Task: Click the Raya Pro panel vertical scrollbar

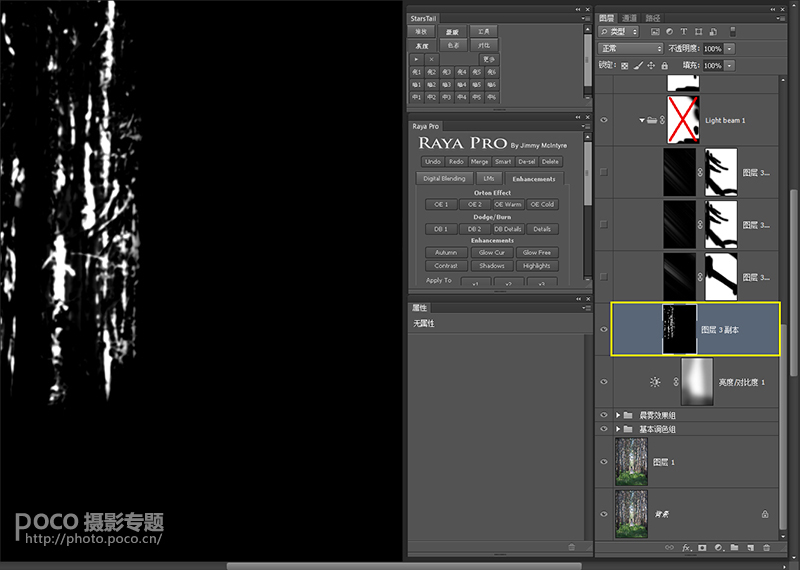Action: pyautogui.click(x=588, y=174)
